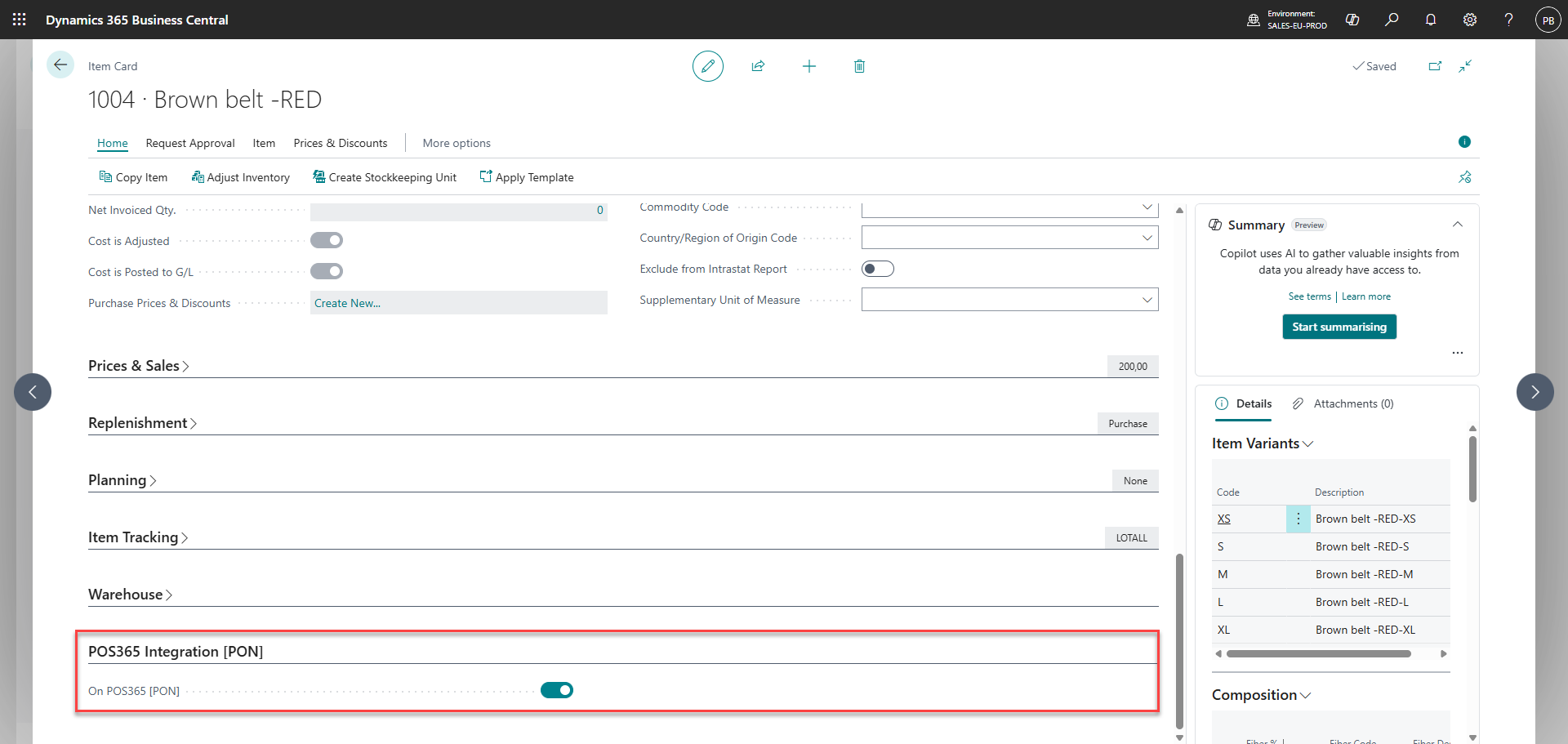Open Summary more options ellipsis
Screen dimensions: 1568x744
(1458, 353)
